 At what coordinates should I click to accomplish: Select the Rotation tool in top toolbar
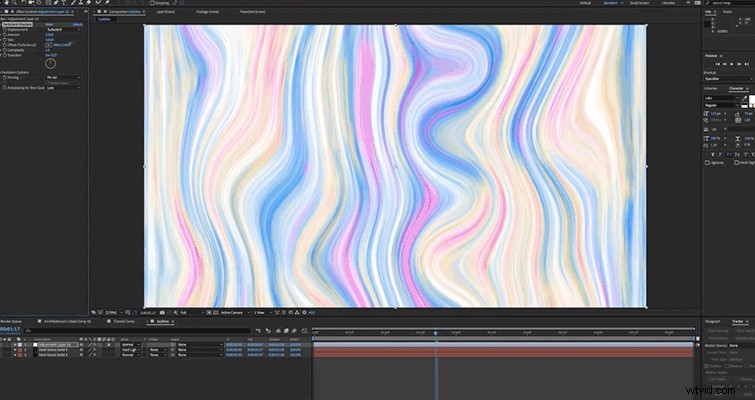pyautogui.click(x=23, y=3)
